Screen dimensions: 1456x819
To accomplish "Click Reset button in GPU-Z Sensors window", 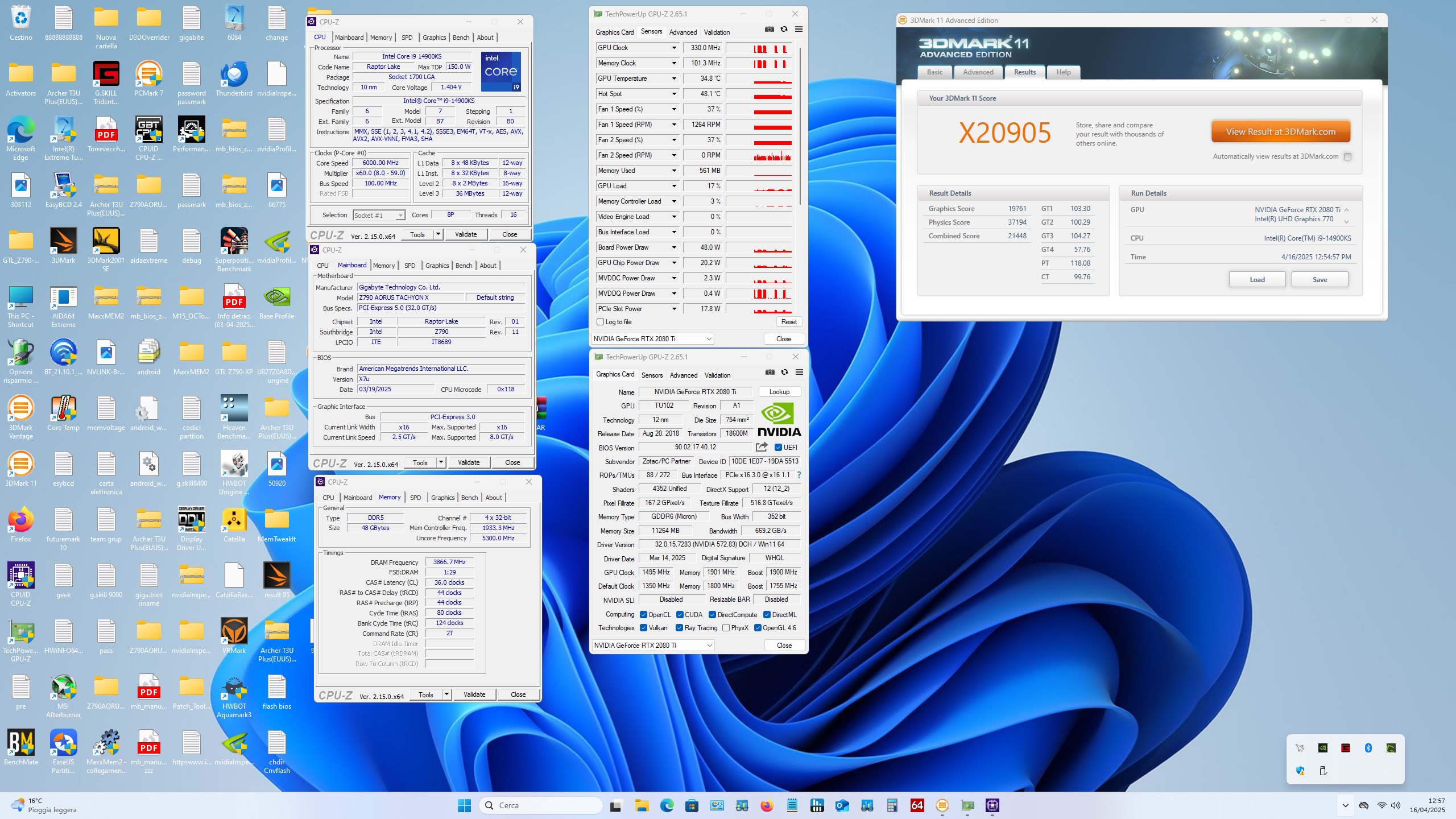I will pyautogui.click(x=789, y=322).
